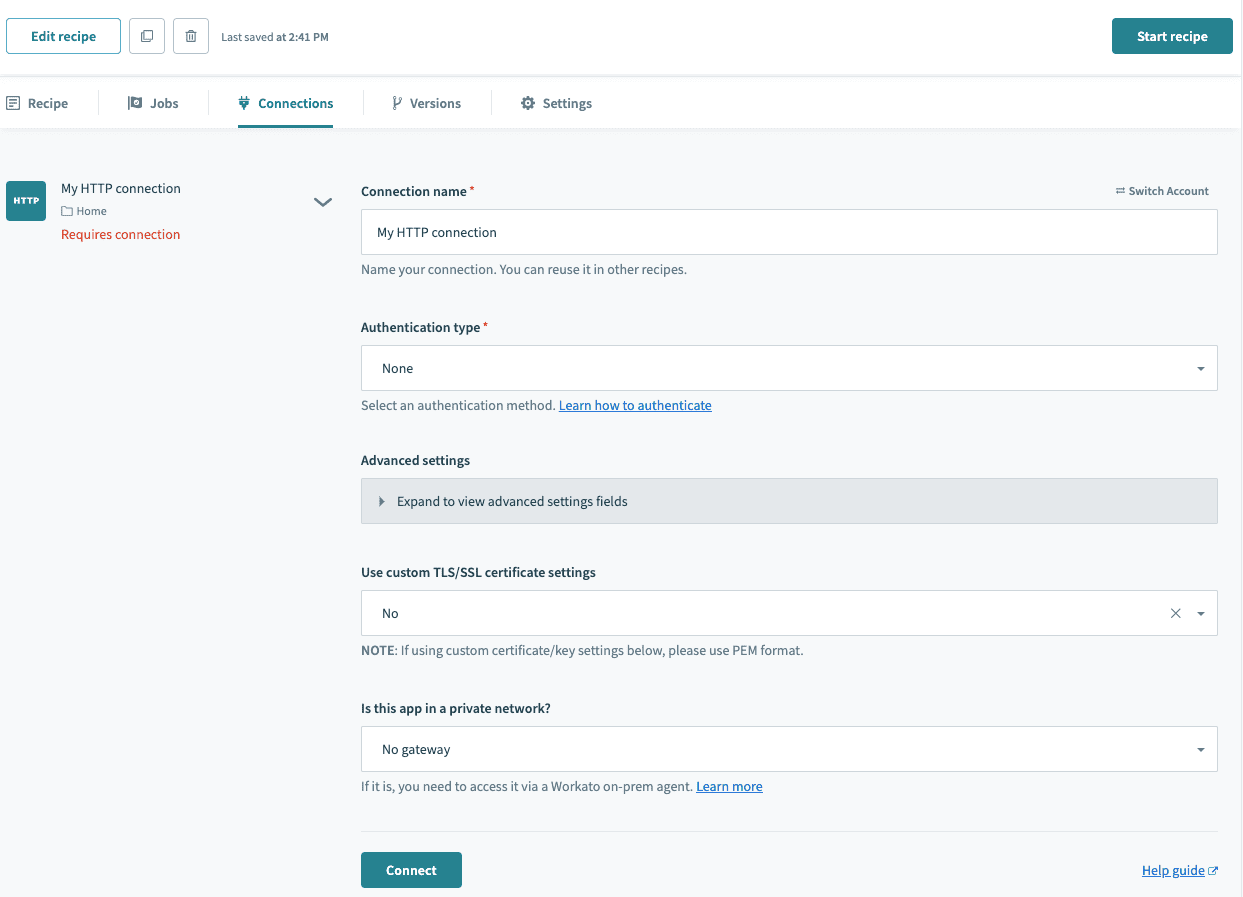Click the Recipe list icon
This screenshot has width=1243, height=897.
[x=12, y=102]
